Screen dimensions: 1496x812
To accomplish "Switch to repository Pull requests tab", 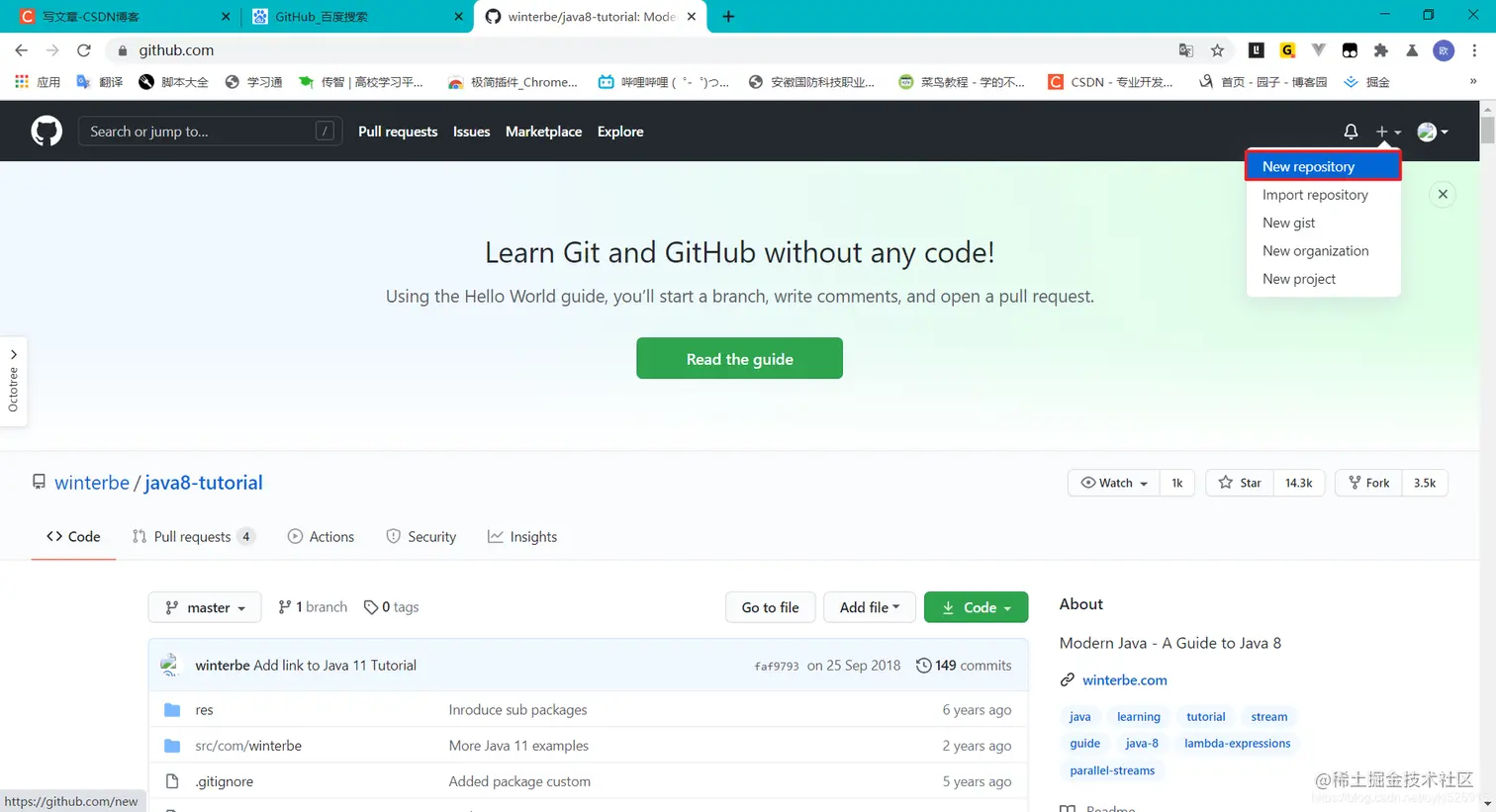I will (x=193, y=536).
